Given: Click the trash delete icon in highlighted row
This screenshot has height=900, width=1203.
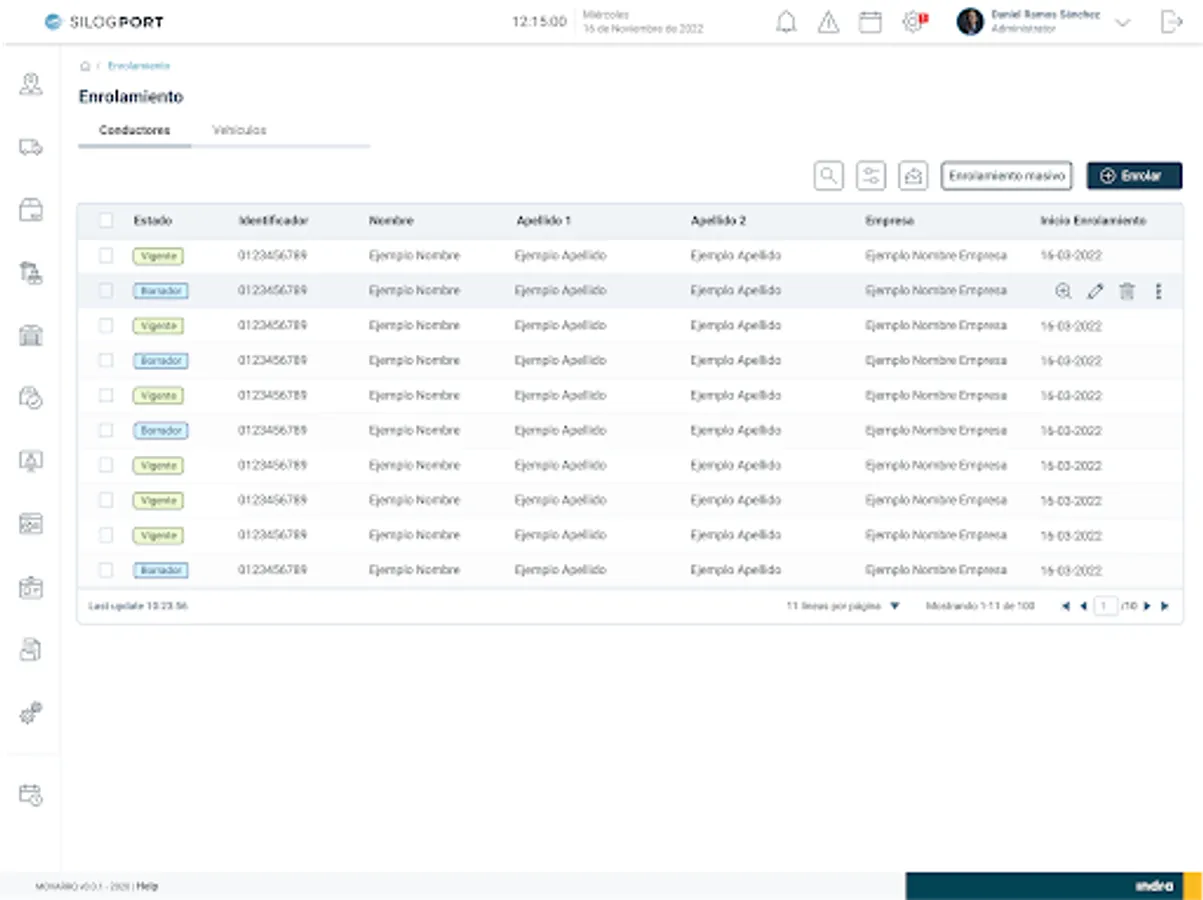Looking at the screenshot, I should click(x=1127, y=291).
